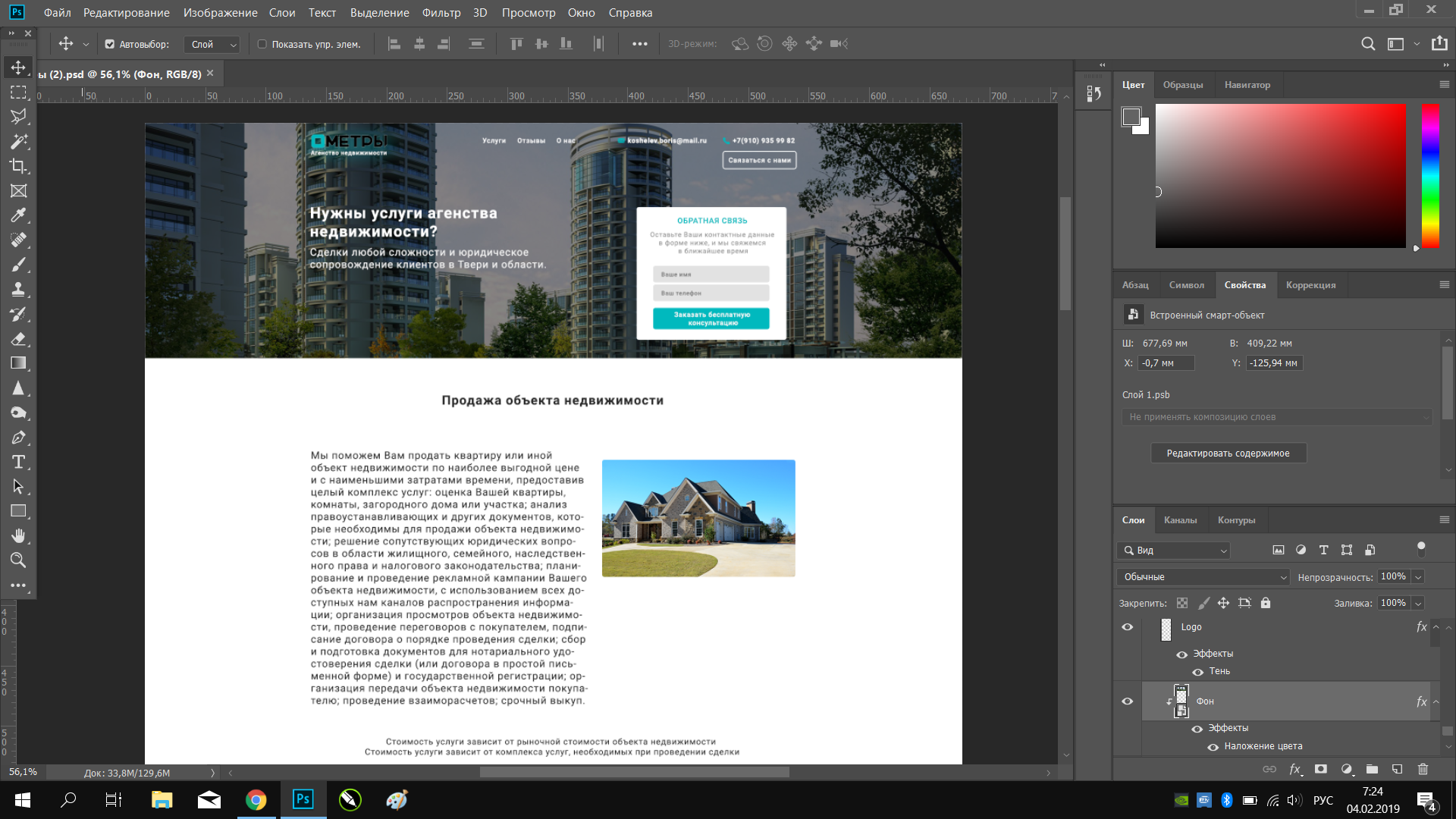Toggle the Автовыбор checkbox
This screenshot has width=1456, height=819.
pyautogui.click(x=110, y=44)
